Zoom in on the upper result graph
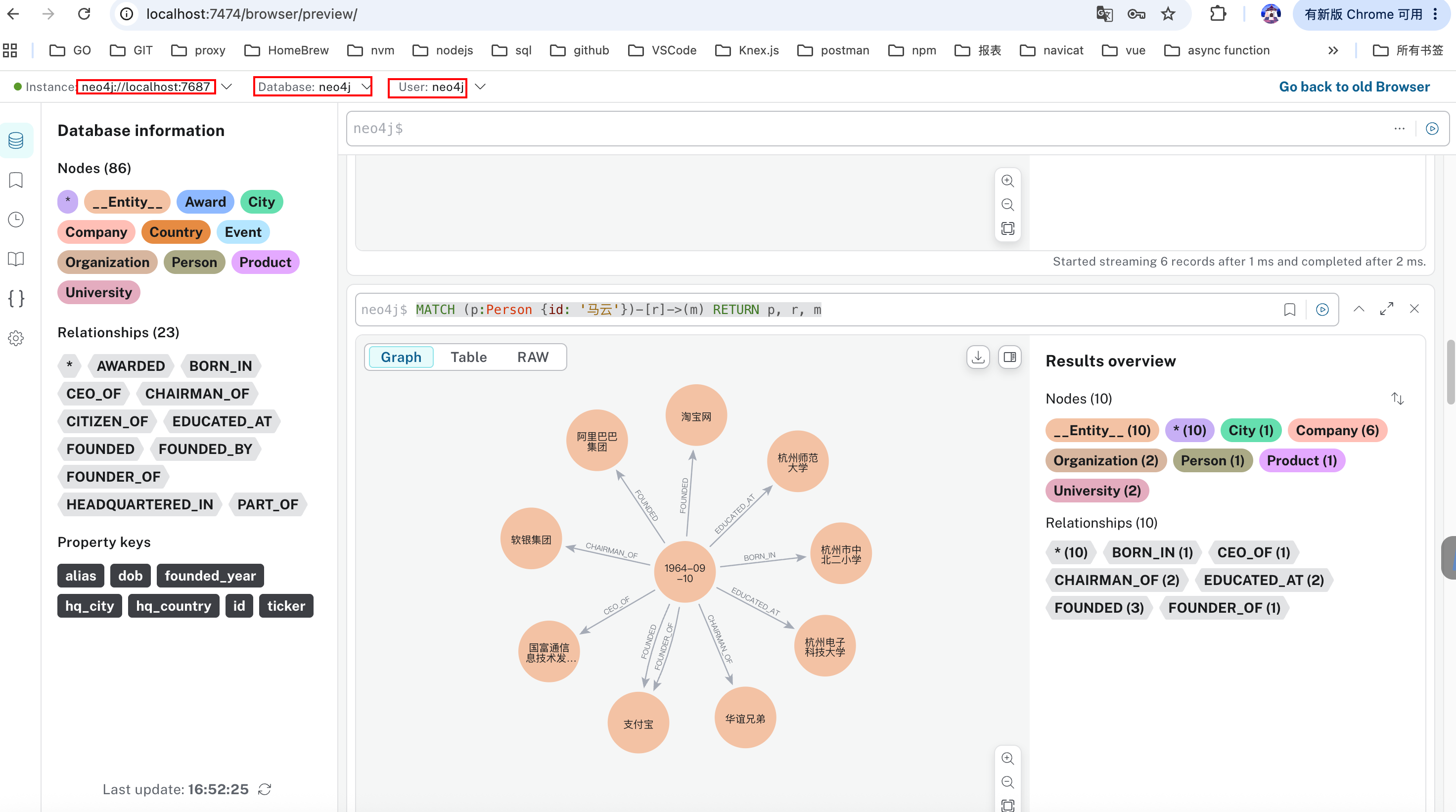 coord(1007,181)
